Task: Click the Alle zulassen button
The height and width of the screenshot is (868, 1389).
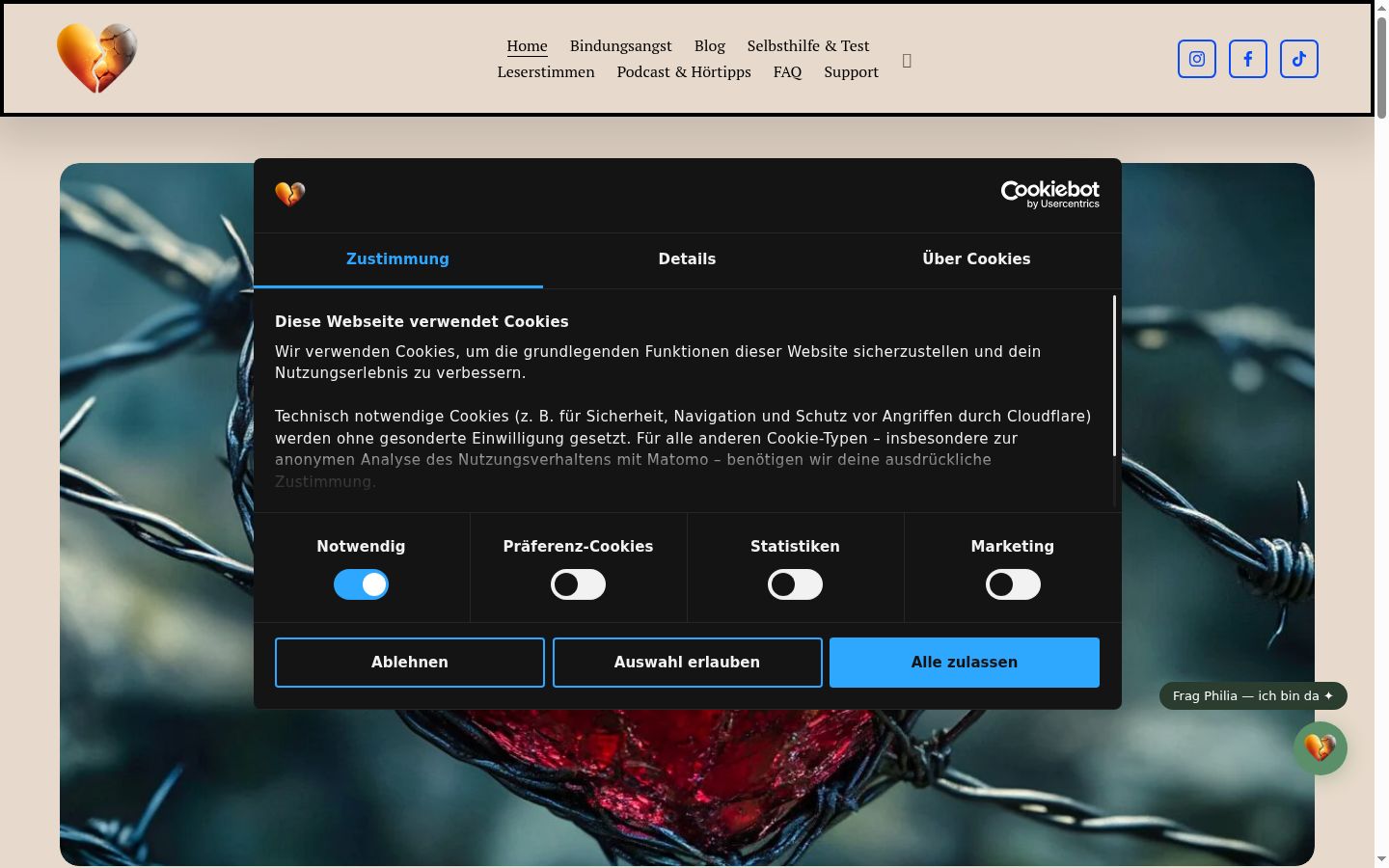Action: click(x=965, y=663)
